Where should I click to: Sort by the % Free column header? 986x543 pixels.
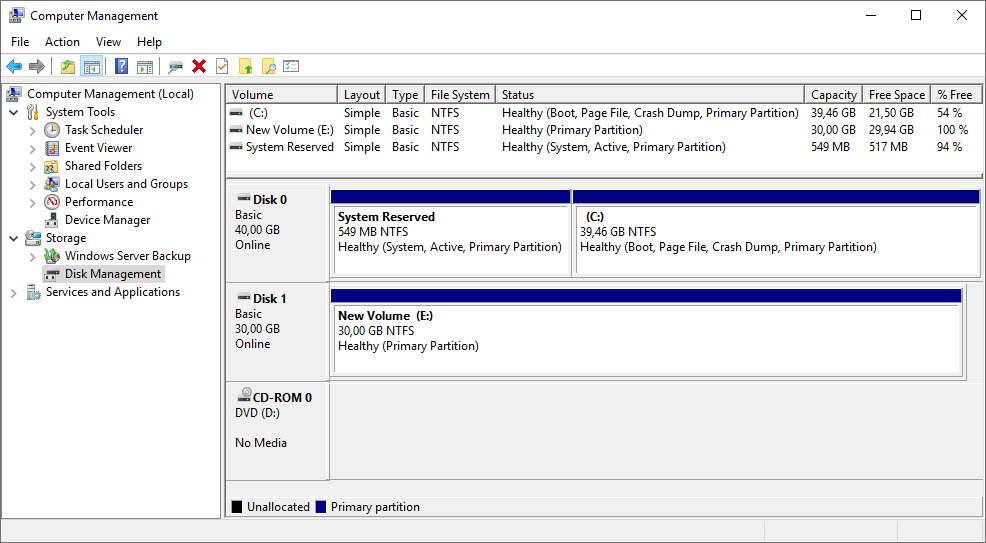(955, 94)
